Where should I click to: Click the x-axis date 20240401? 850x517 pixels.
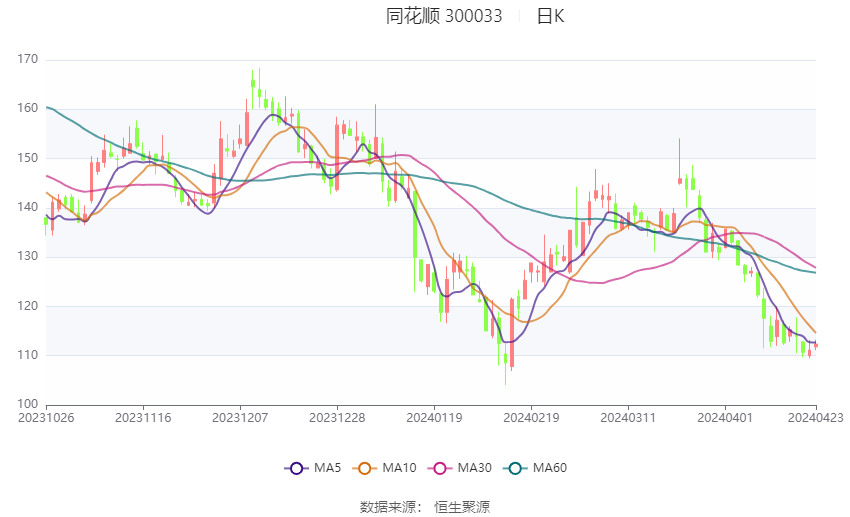(725, 418)
